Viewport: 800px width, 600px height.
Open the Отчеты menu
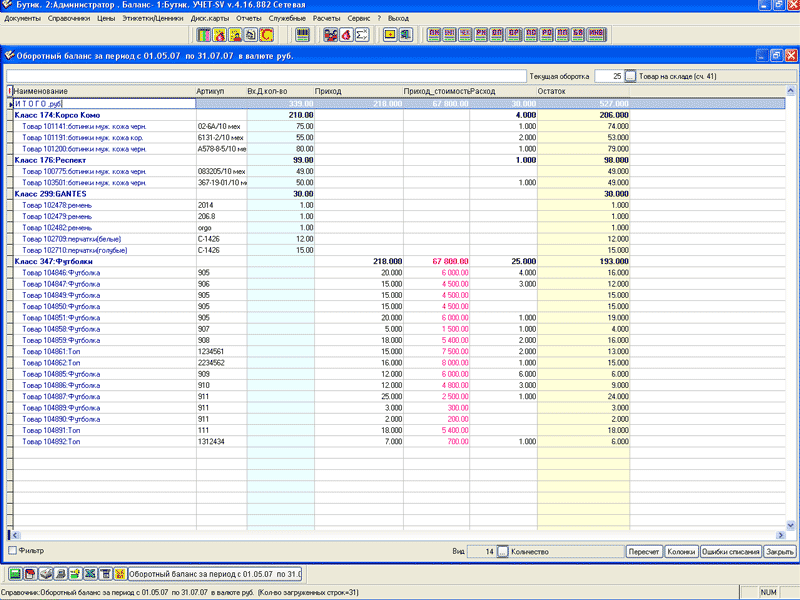[249, 18]
